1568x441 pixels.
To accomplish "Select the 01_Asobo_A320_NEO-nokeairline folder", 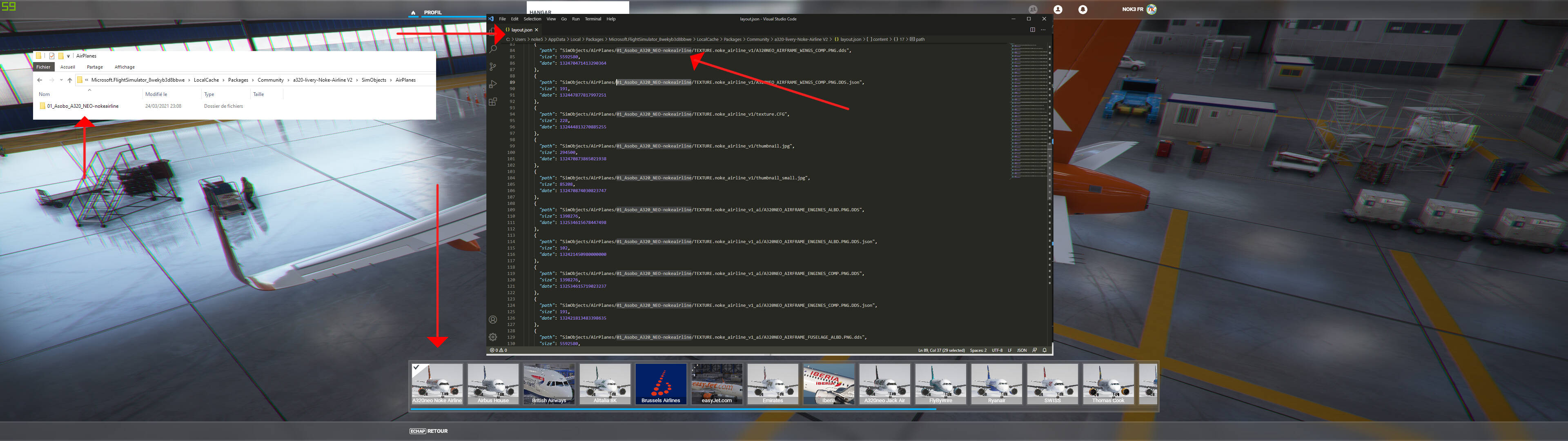I will pyautogui.click(x=83, y=106).
